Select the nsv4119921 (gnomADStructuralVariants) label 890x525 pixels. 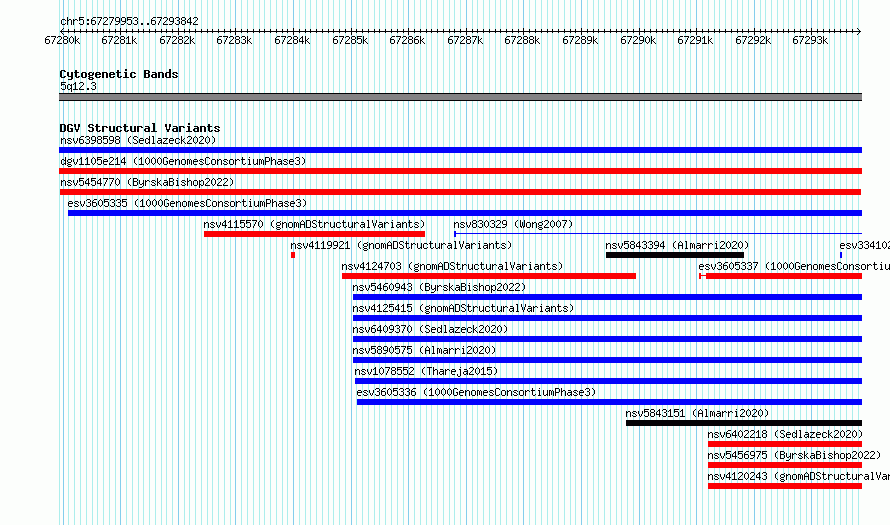pos(401,245)
